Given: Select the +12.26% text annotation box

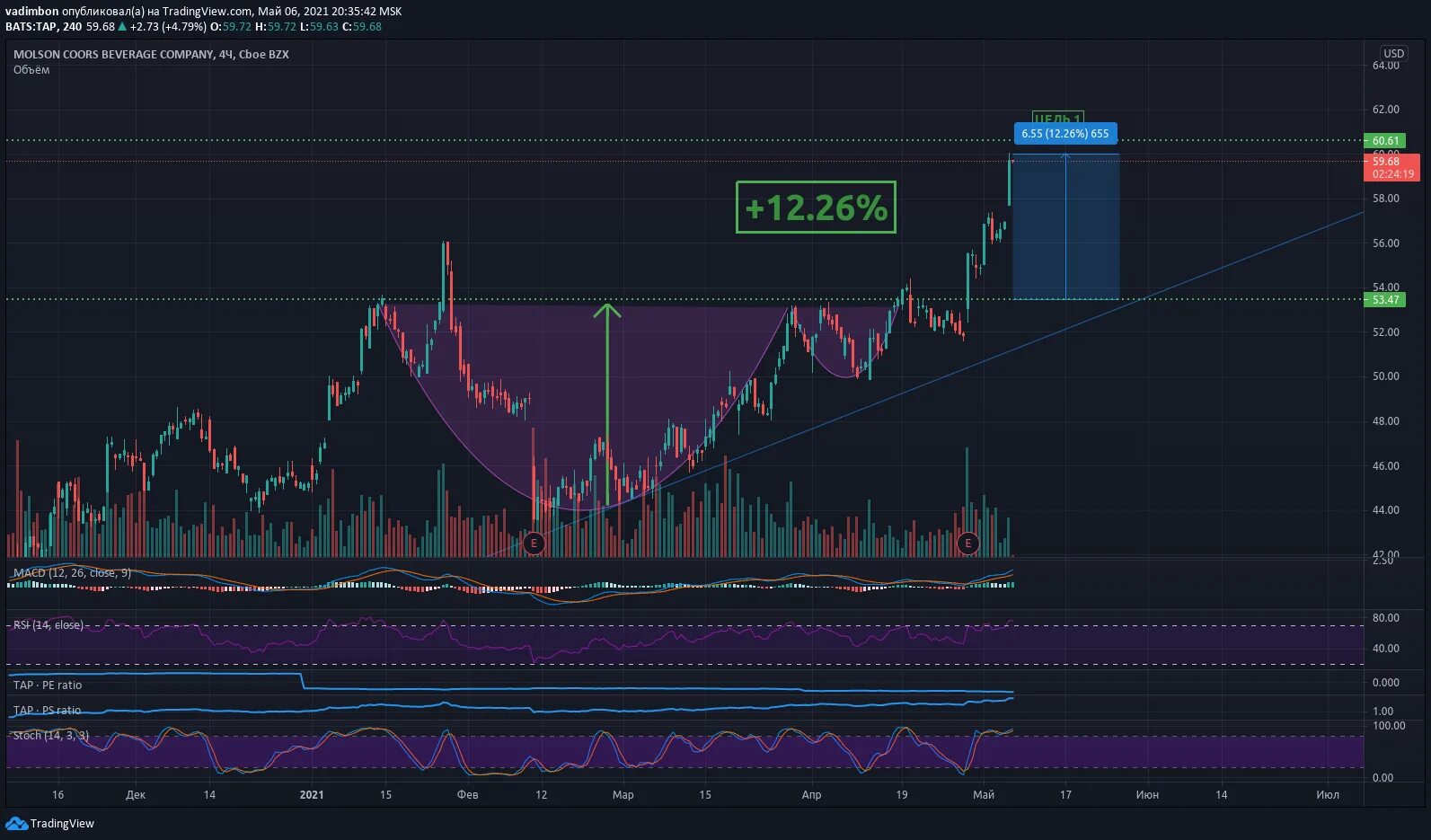Looking at the screenshot, I should (x=816, y=208).
